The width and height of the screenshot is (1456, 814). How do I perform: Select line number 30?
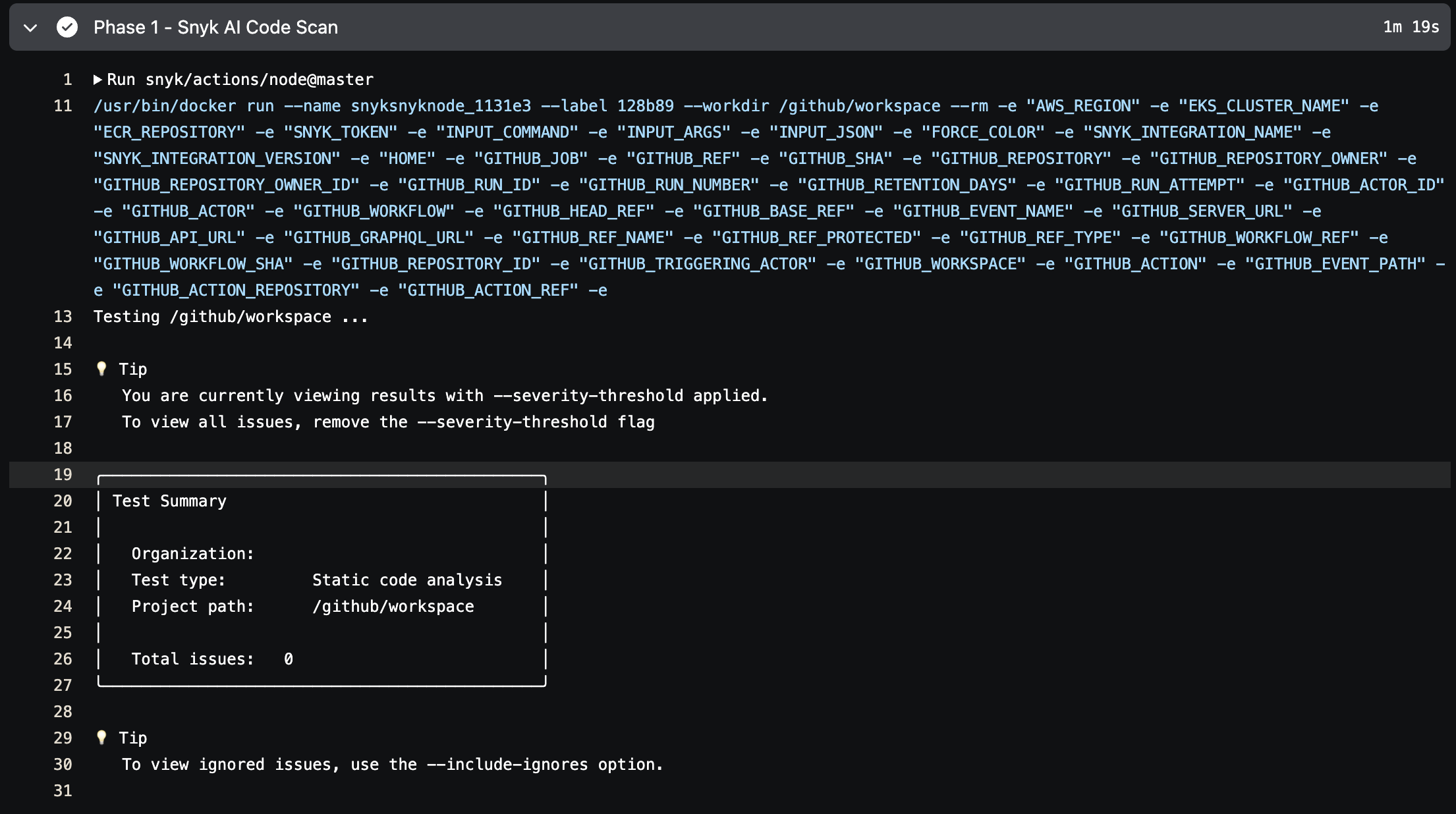(x=63, y=765)
